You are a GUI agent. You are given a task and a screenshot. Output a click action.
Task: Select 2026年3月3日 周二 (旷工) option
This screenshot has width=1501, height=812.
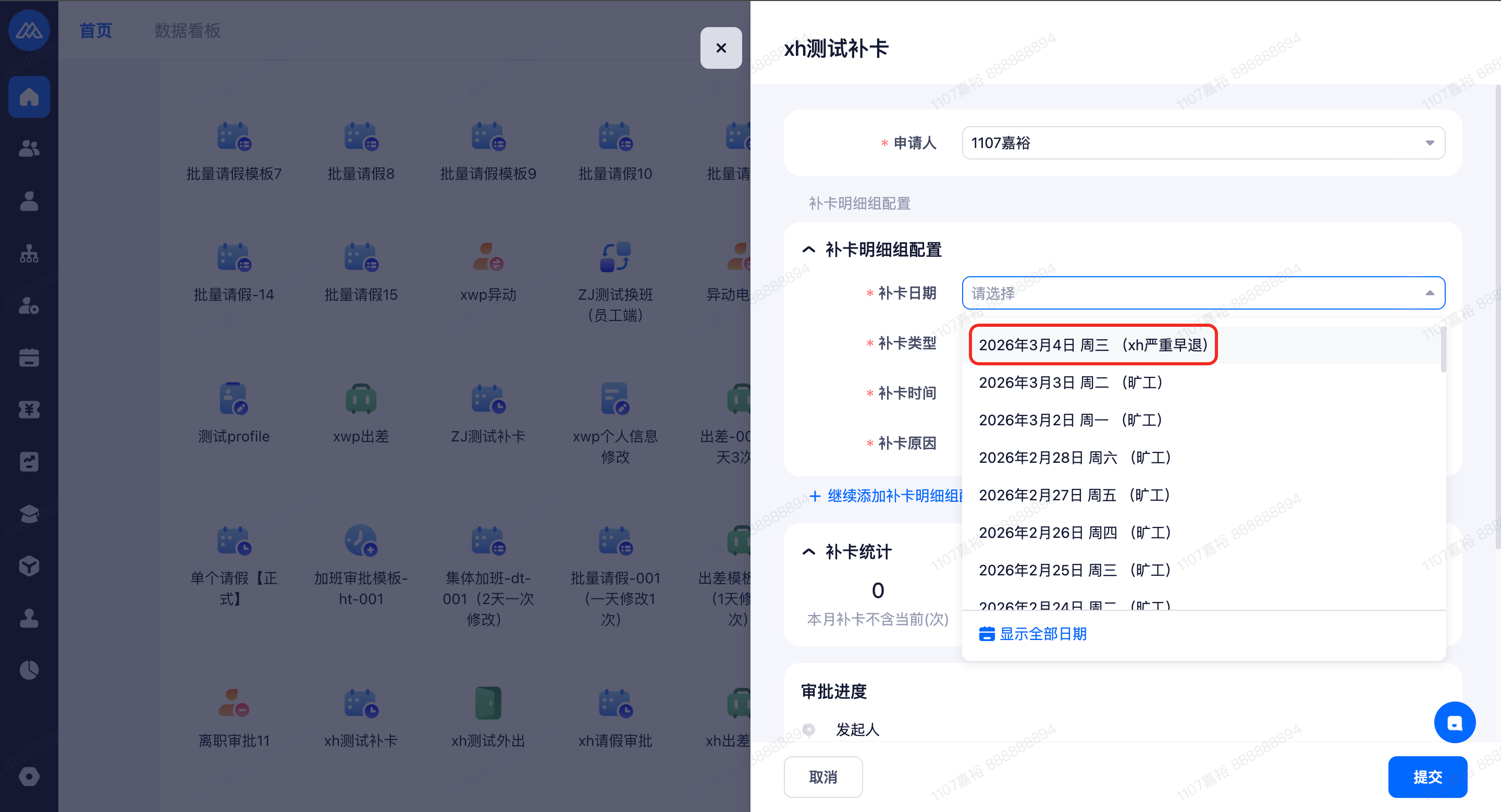[x=1071, y=383]
